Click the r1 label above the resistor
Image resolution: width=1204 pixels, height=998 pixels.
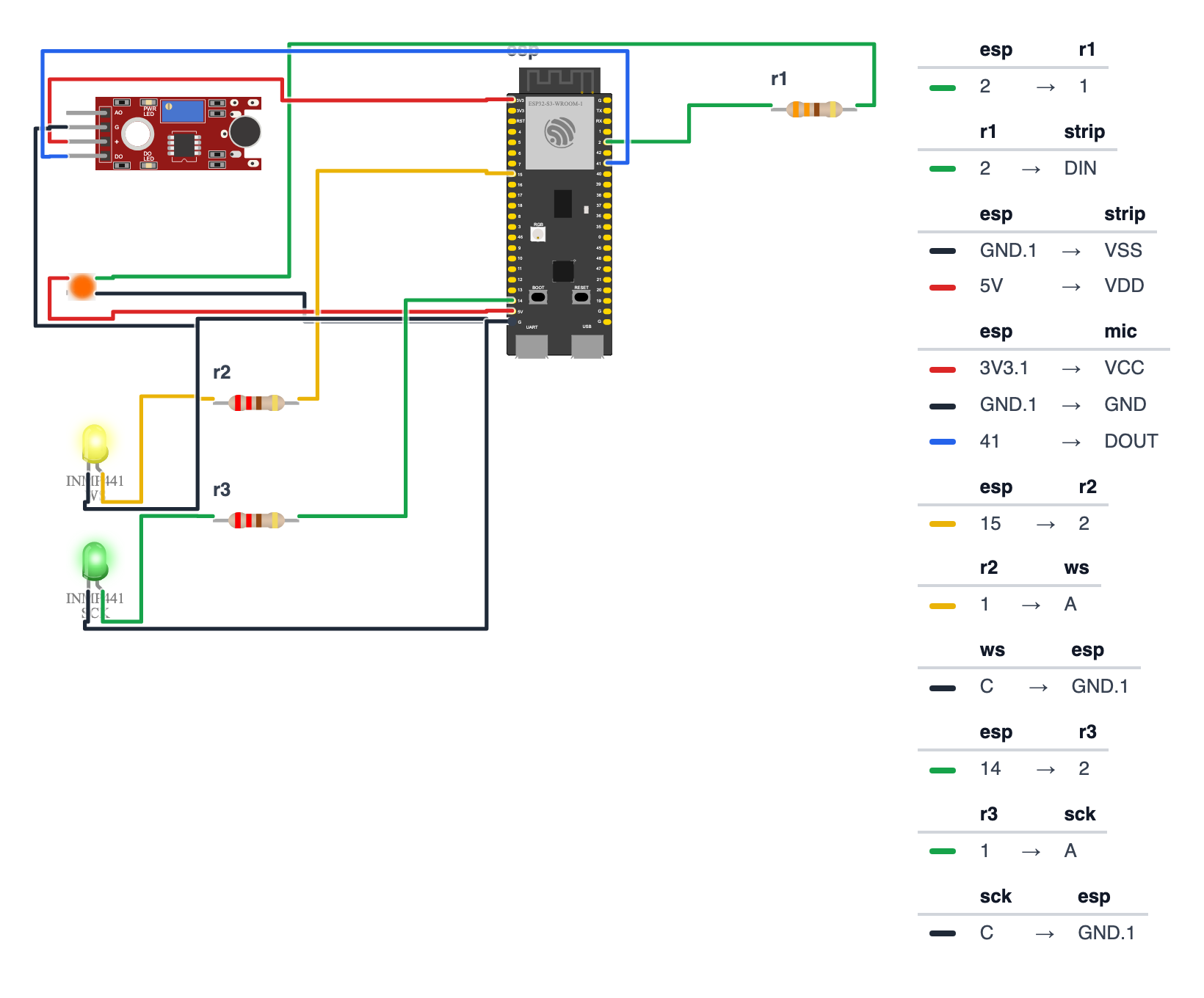point(779,79)
